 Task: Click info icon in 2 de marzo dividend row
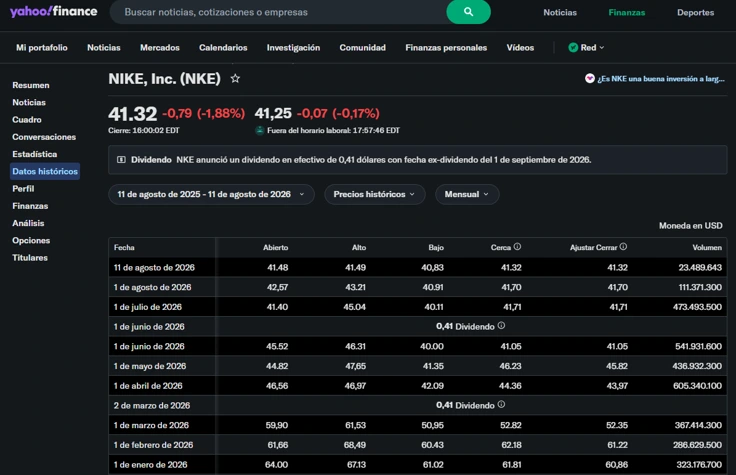coord(501,404)
